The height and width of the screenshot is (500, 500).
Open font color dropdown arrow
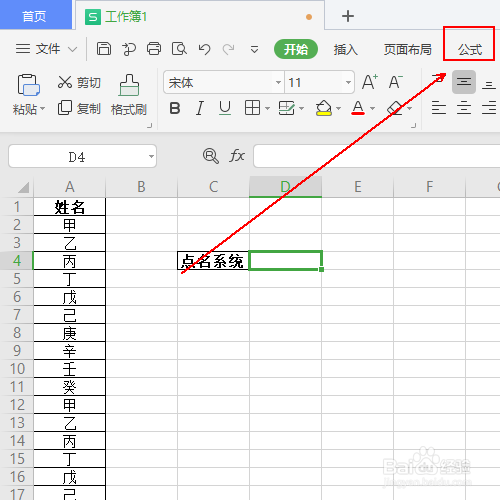[373, 108]
